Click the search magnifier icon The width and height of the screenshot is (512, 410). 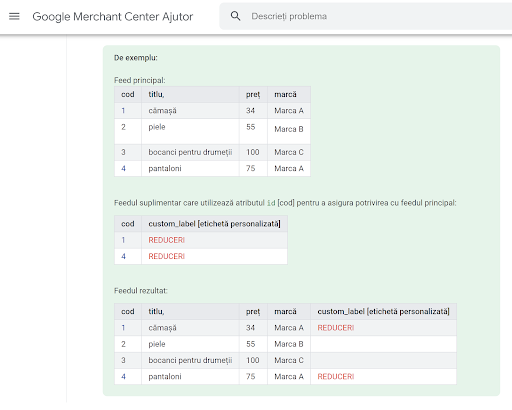[x=236, y=16]
